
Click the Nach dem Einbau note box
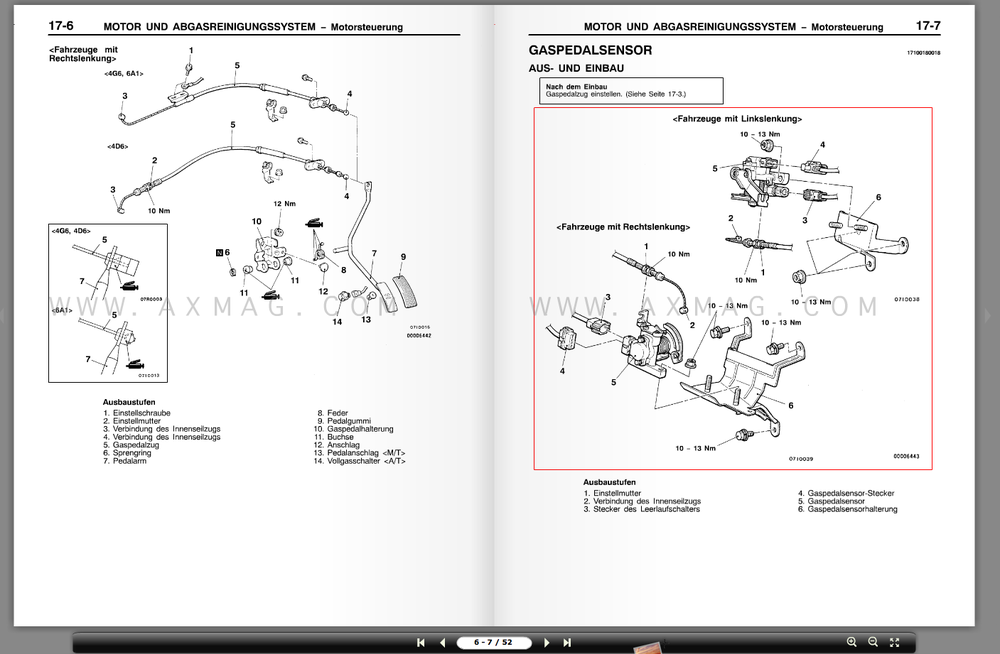point(630,90)
